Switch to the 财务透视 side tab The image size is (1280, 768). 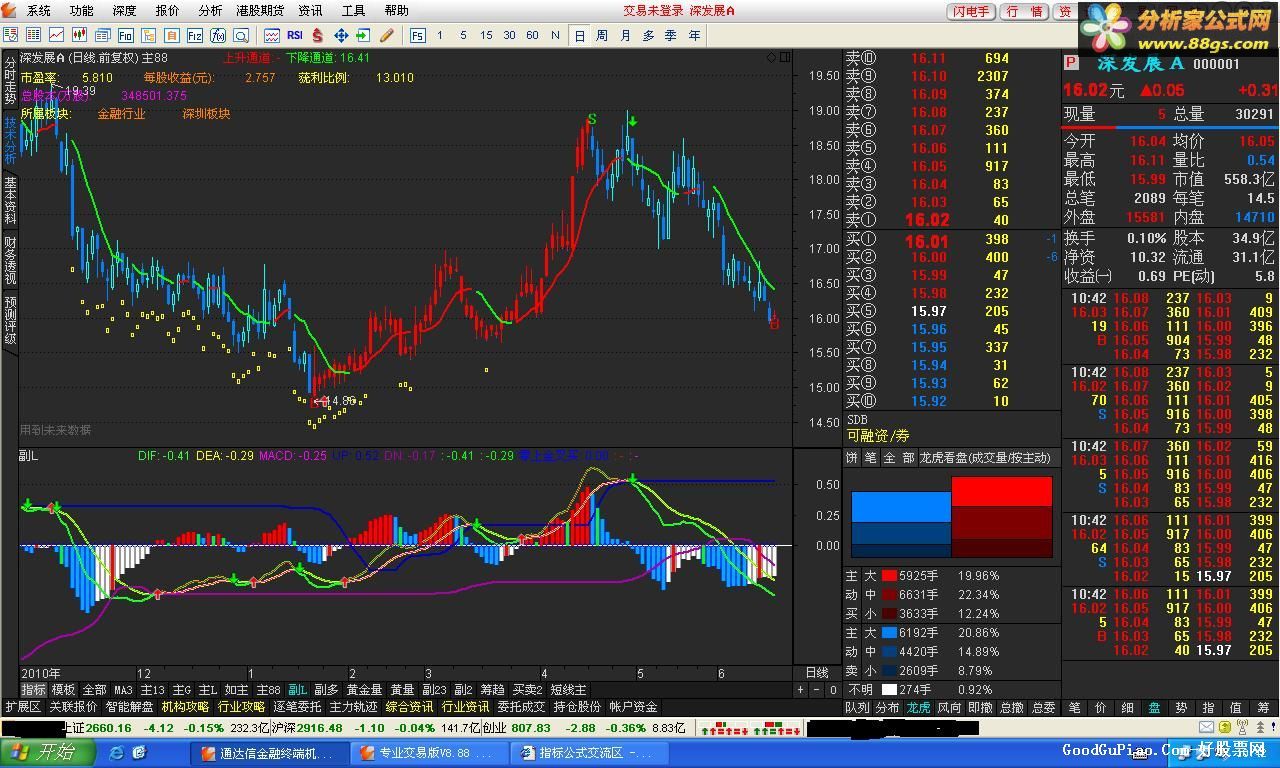tap(9, 260)
